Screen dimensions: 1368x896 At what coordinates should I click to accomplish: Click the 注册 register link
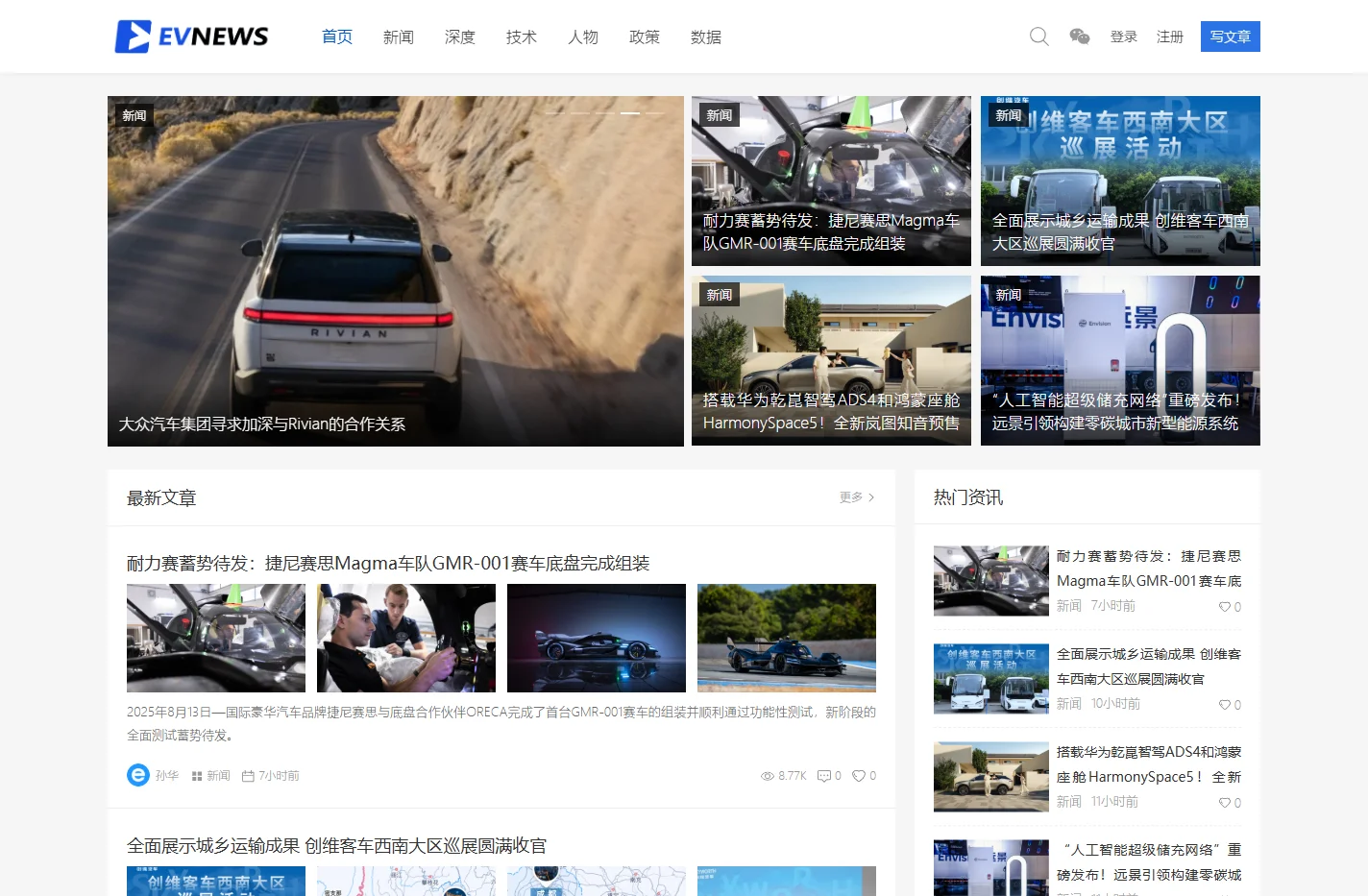click(1170, 36)
